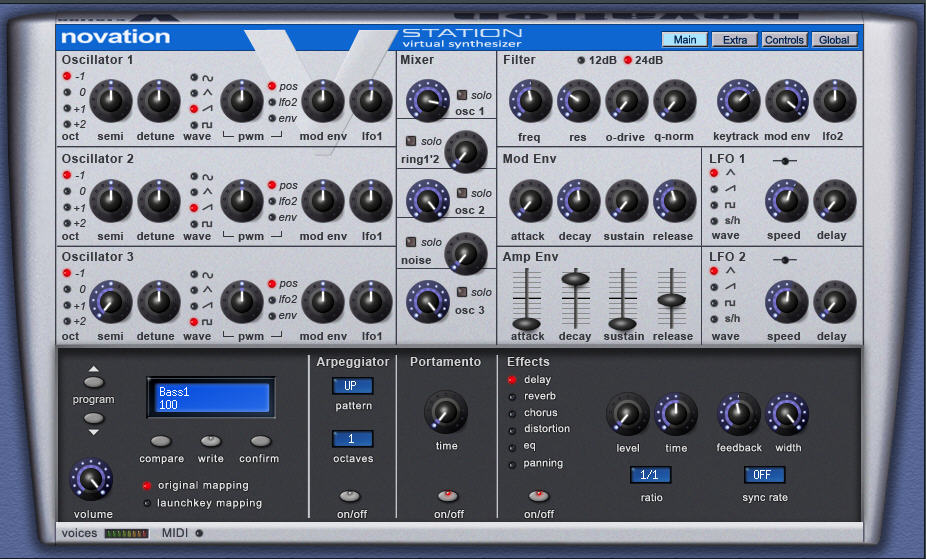This screenshot has height=559, width=926.
Task: Click the Mixer ring1*2 level knob
Action: 465,152
